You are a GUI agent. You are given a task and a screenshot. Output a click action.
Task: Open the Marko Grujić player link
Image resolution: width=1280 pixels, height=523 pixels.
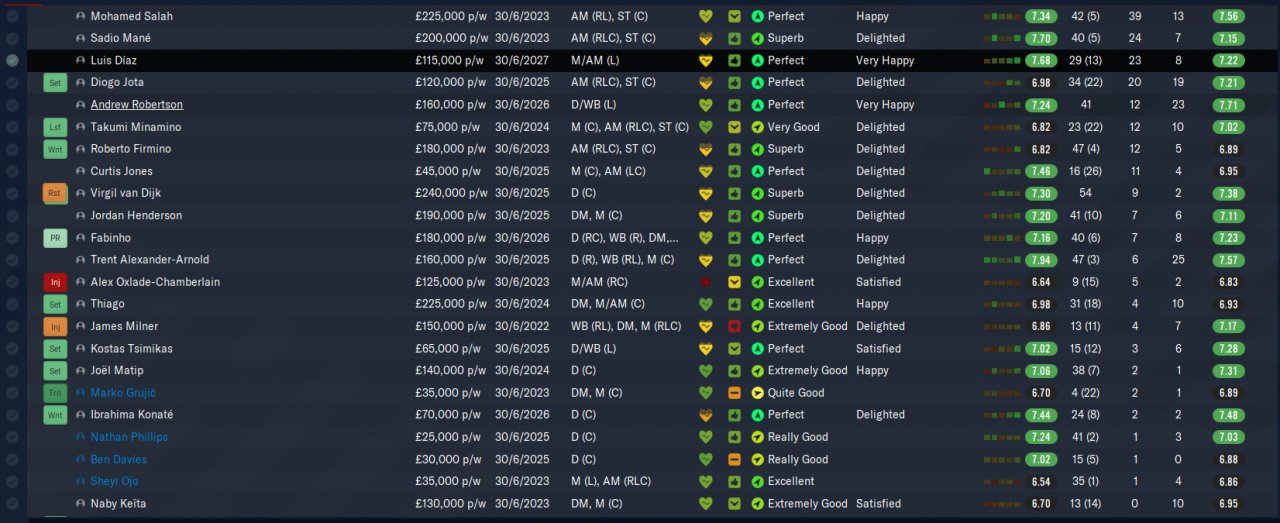coord(123,393)
